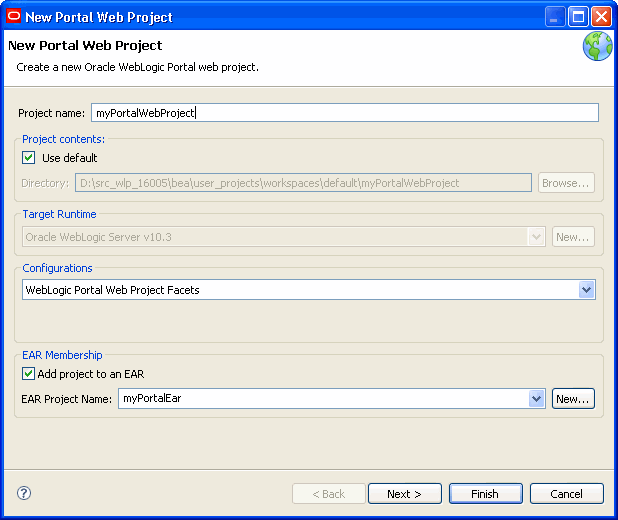Click the Configurations group label

coord(57,268)
